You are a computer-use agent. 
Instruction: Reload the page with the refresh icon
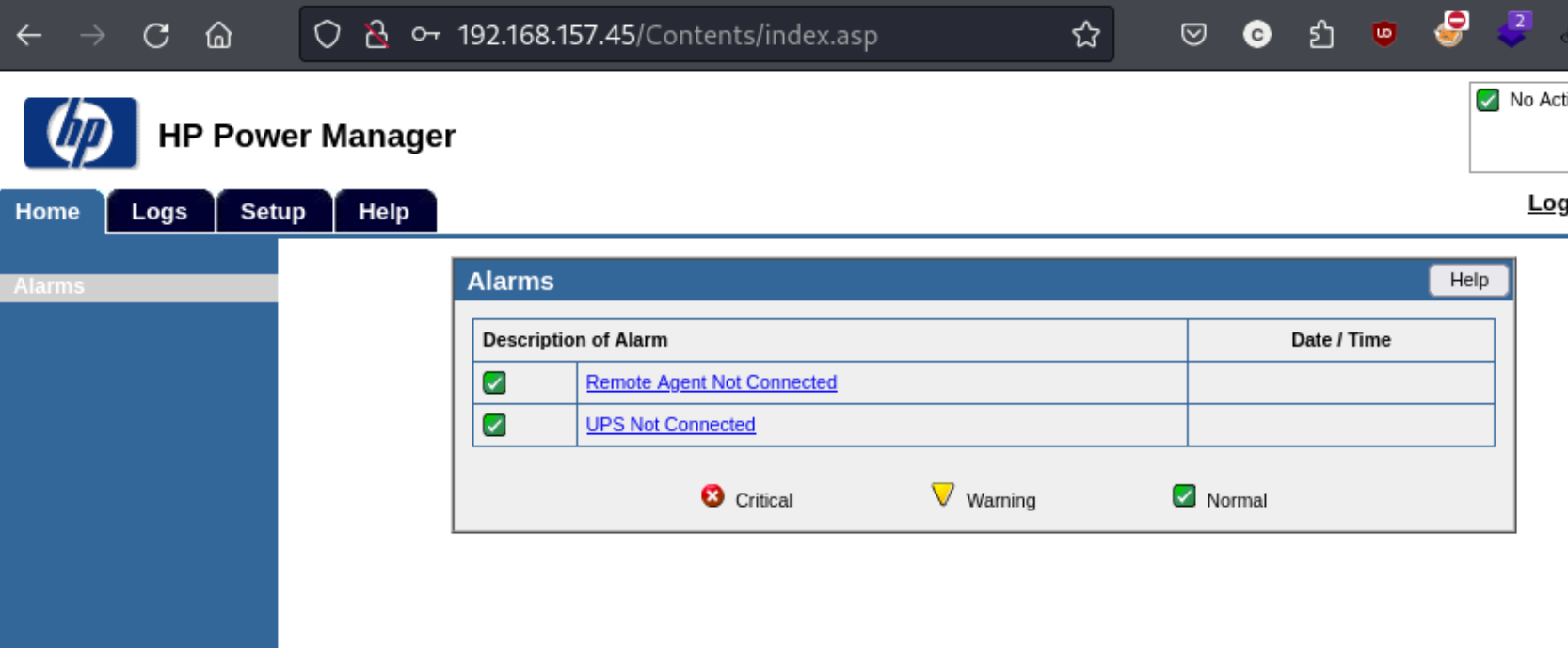156,36
